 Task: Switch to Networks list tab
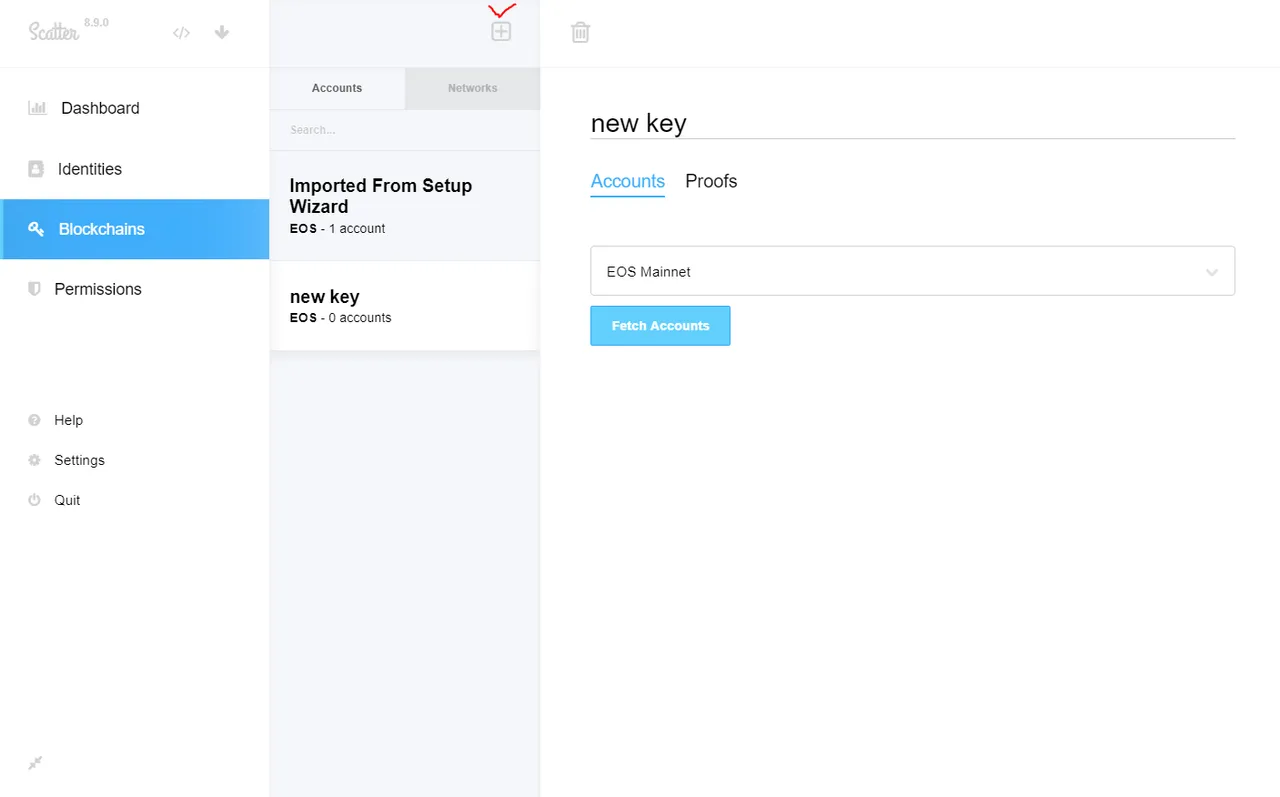(x=472, y=88)
